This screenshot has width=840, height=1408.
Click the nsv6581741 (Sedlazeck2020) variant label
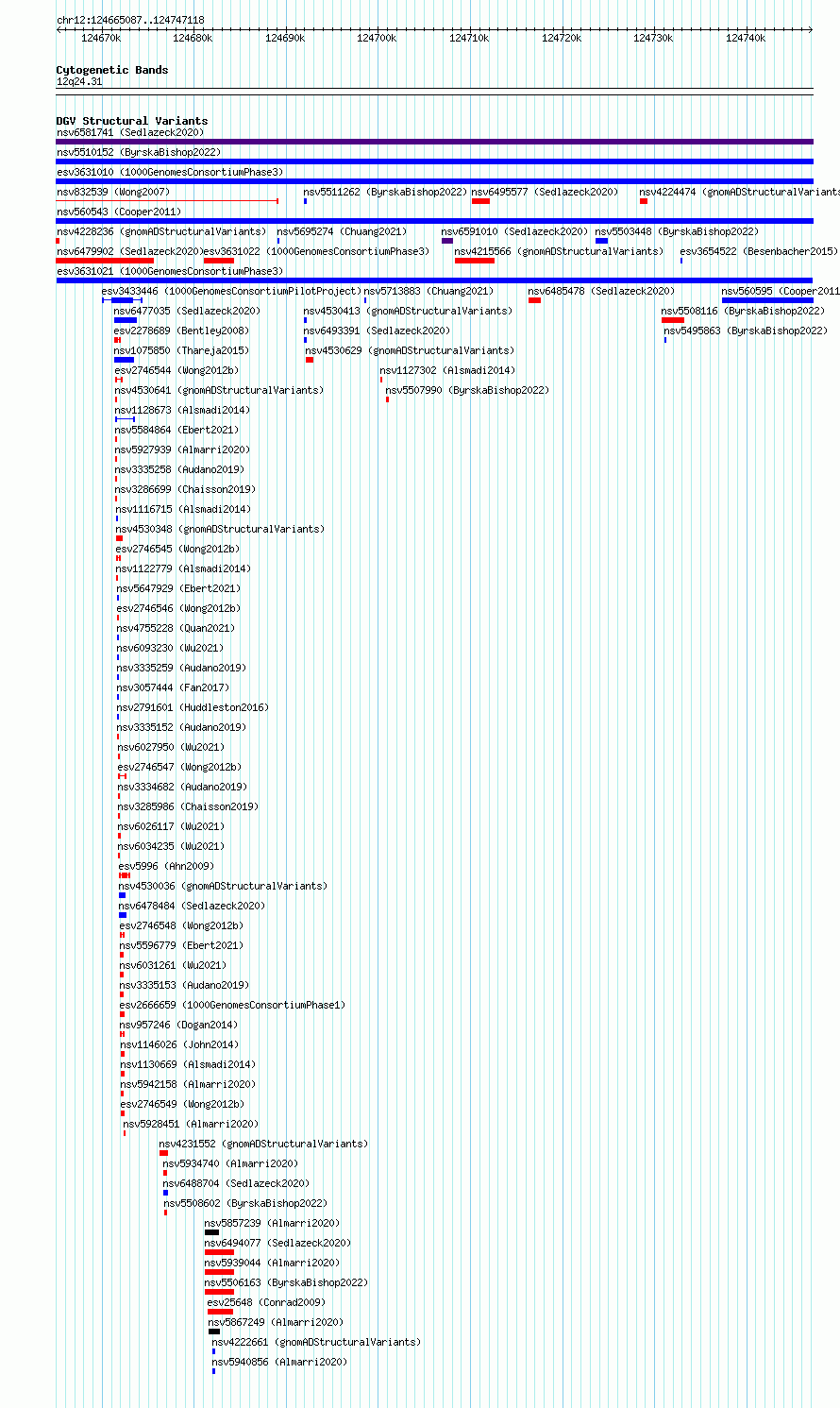point(129,132)
